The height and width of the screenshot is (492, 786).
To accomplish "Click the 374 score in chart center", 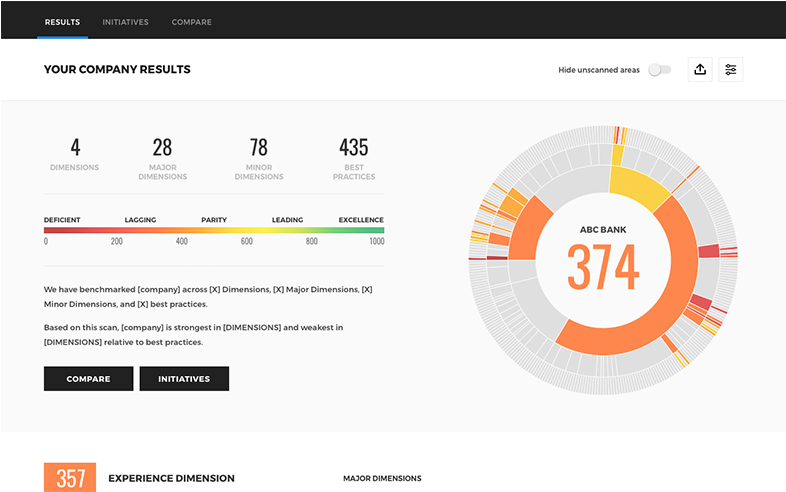I will (x=602, y=268).
